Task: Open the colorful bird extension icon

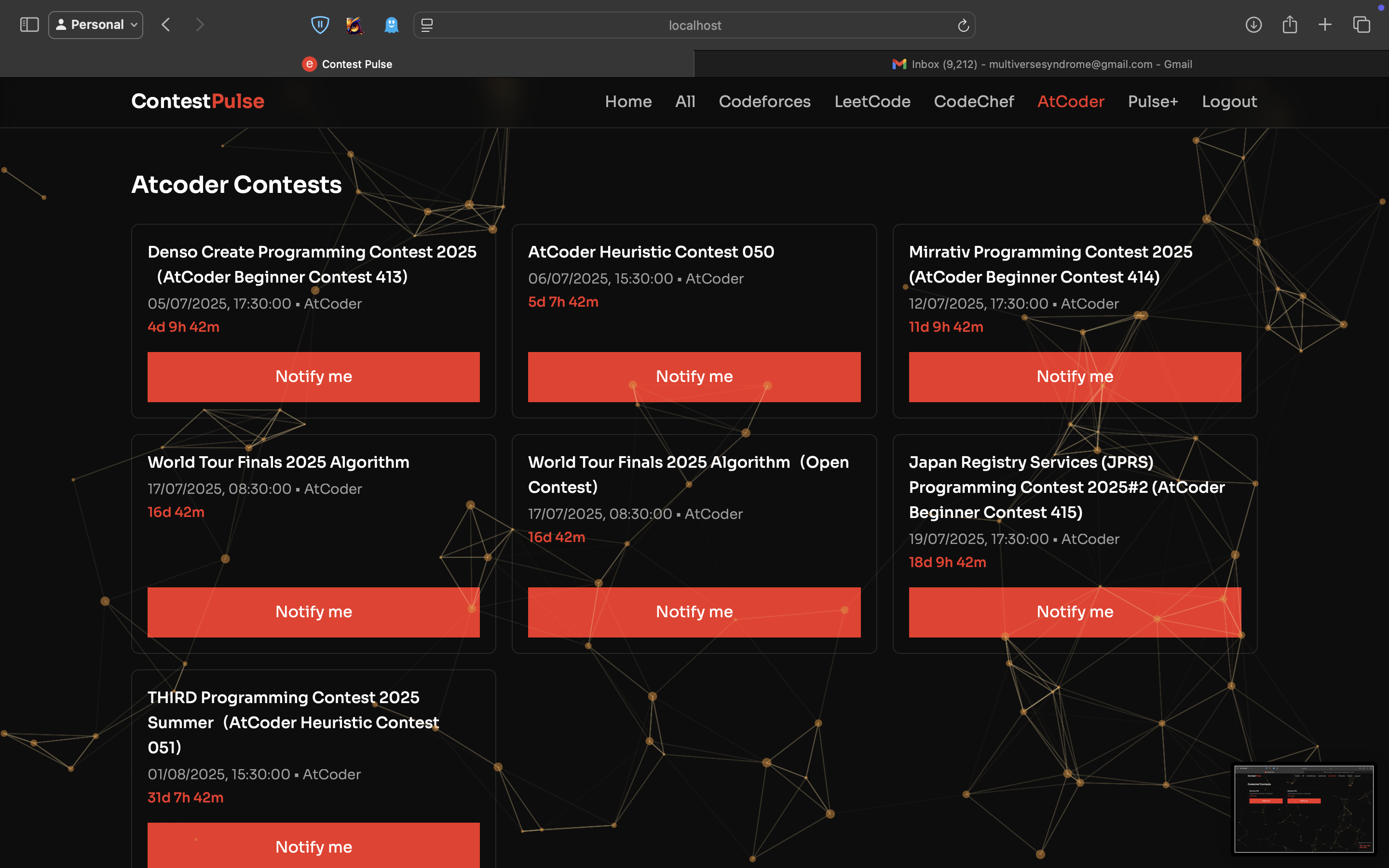Action: [354, 25]
